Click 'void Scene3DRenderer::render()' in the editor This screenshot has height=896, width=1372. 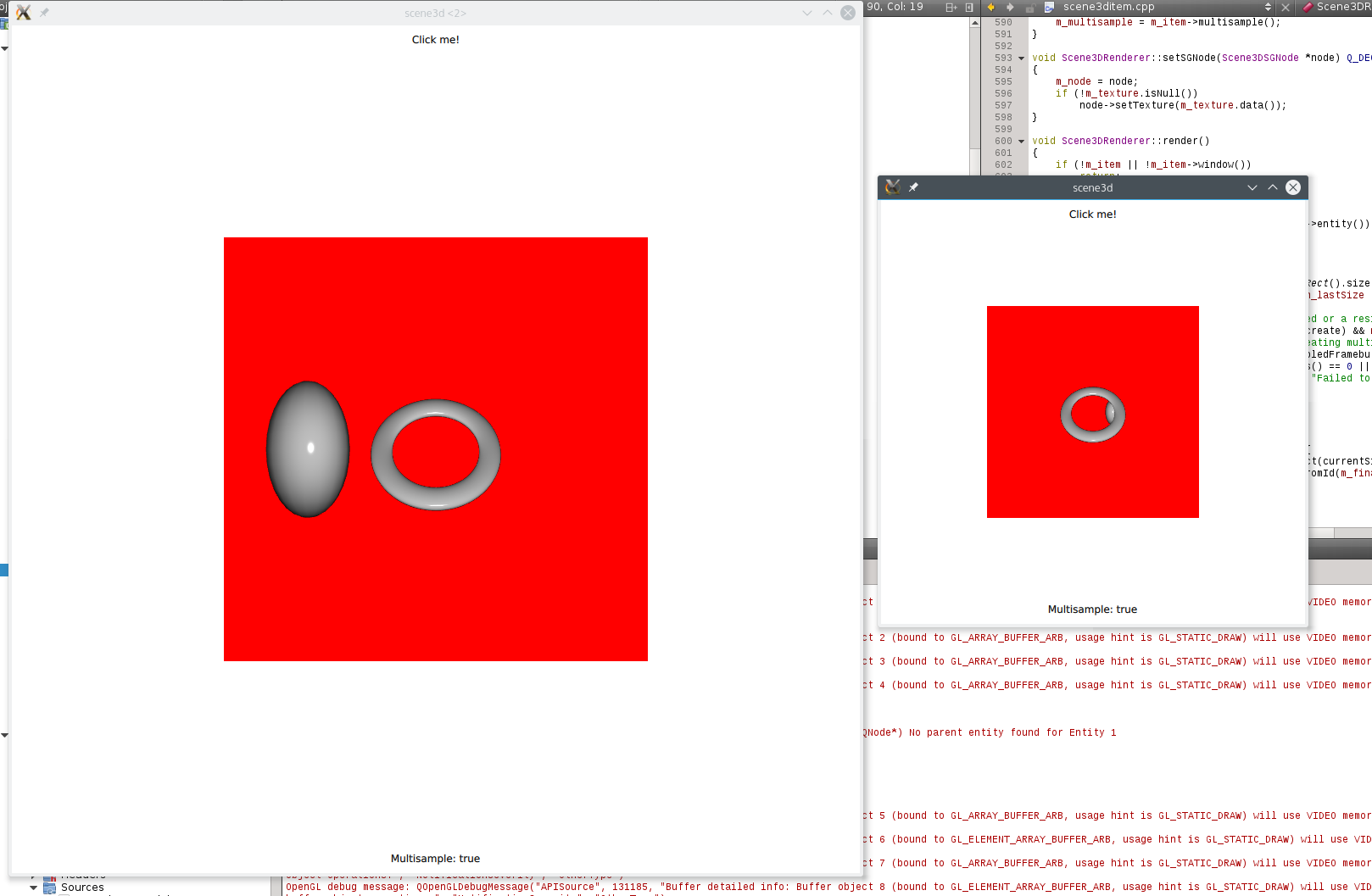[x=1121, y=142]
